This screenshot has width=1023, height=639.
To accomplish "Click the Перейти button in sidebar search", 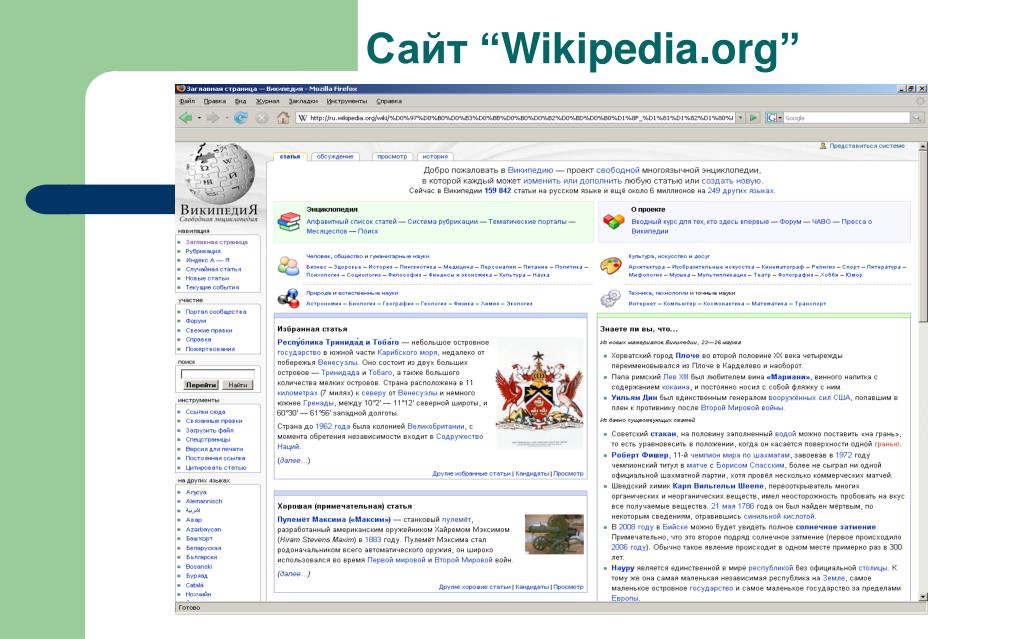I will tap(201, 385).
